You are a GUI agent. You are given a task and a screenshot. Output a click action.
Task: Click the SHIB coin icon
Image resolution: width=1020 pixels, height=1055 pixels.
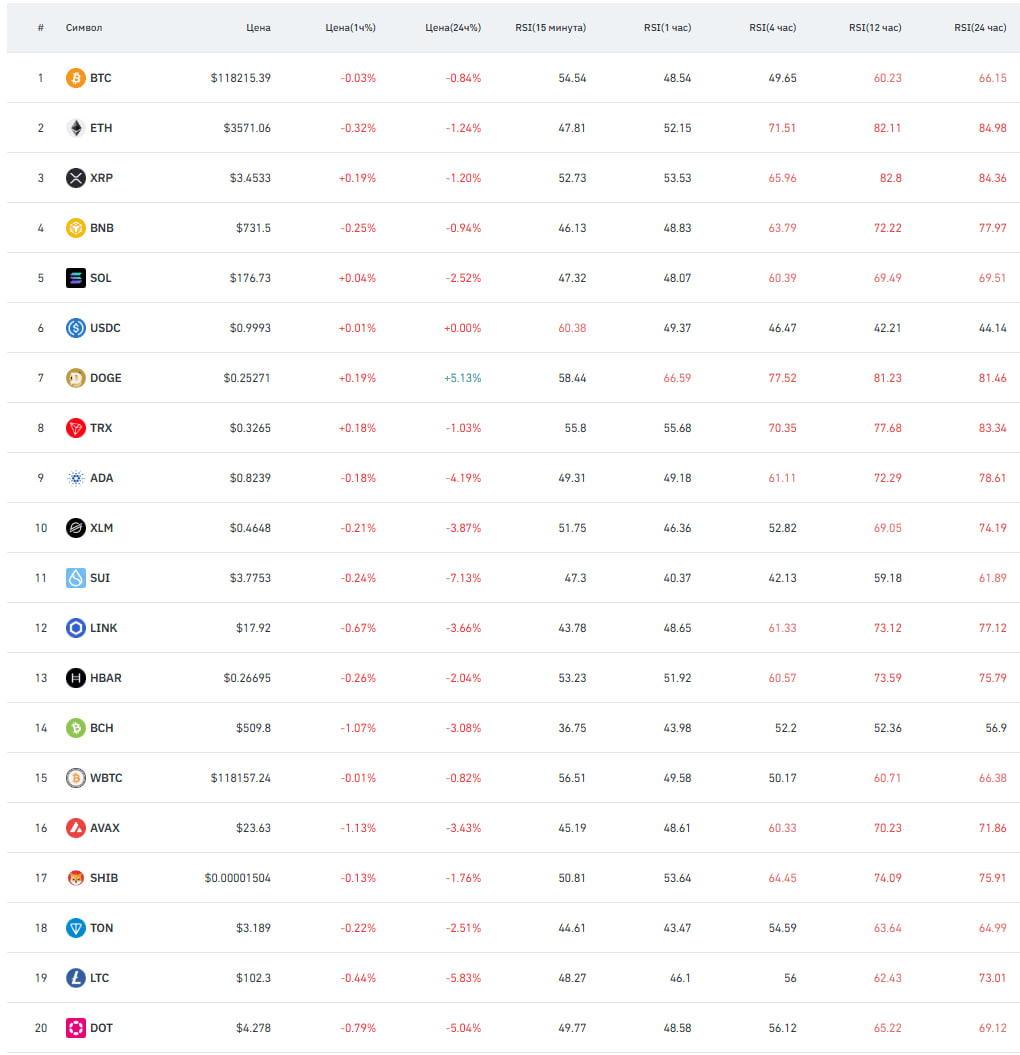pyautogui.click(x=75, y=878)
